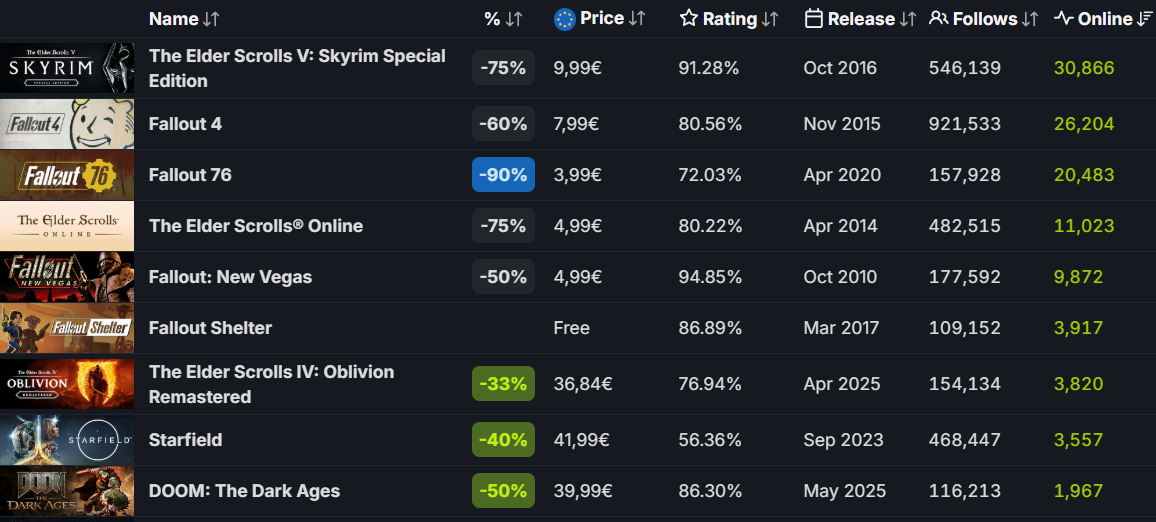Sort by Name column arrows

pos(211,19)
